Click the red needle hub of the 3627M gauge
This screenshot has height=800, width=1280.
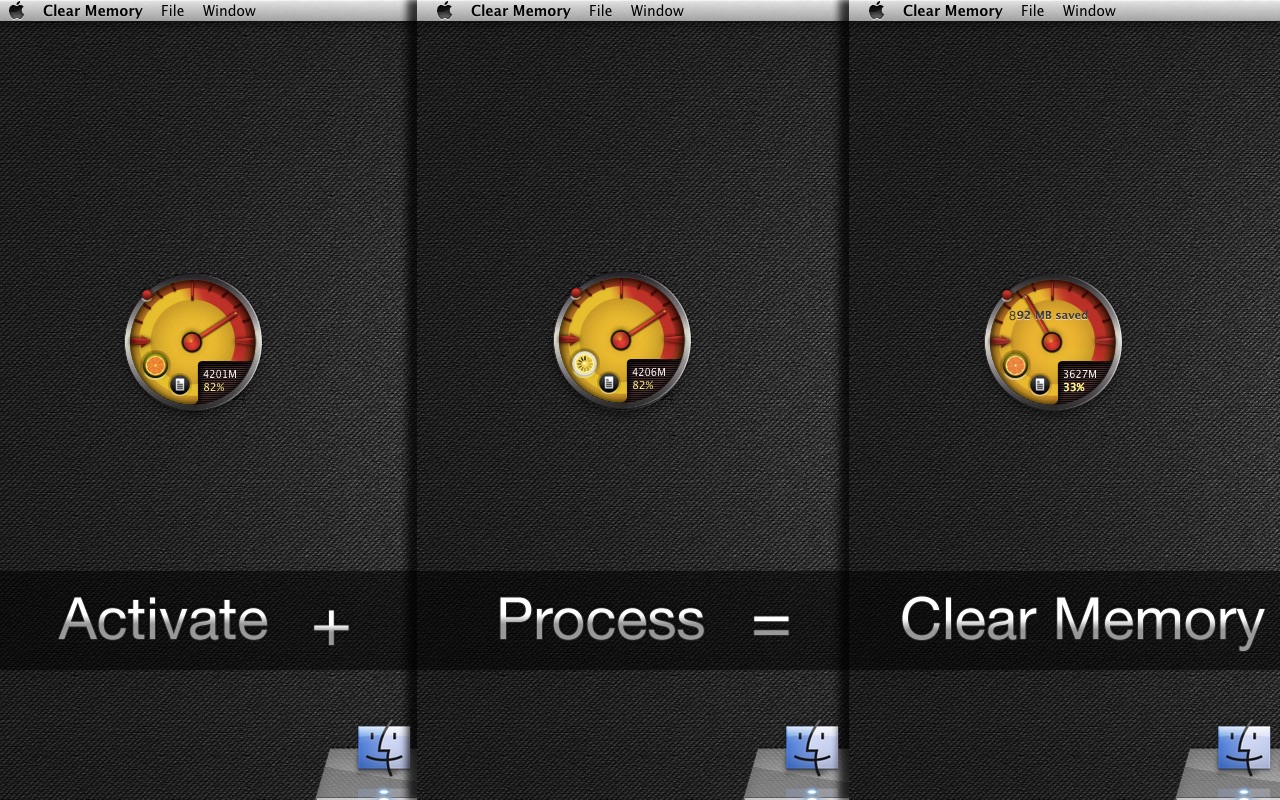click(1052, 342)
